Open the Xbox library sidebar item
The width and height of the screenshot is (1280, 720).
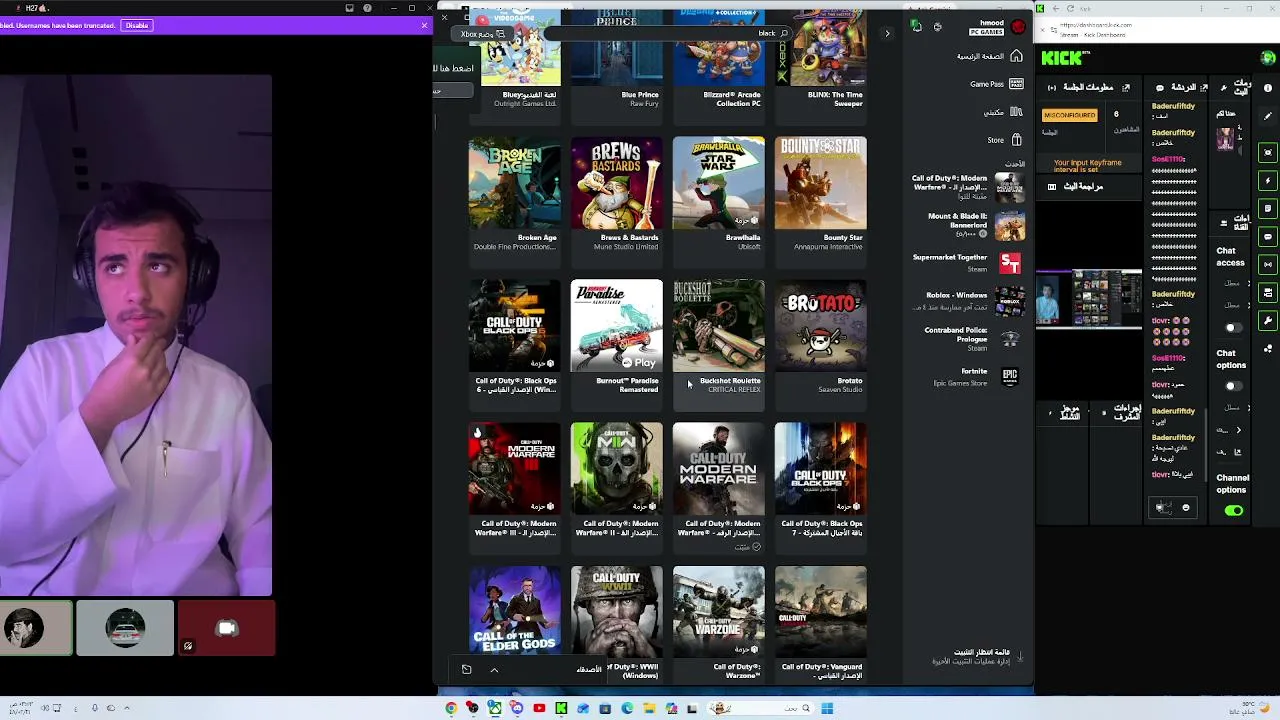point(1001,112)
